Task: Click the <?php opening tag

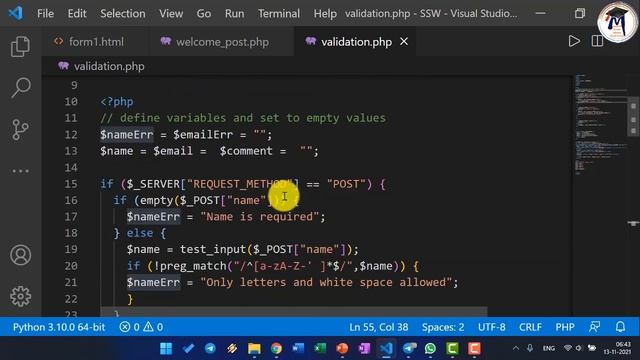Action: (117, 102)
